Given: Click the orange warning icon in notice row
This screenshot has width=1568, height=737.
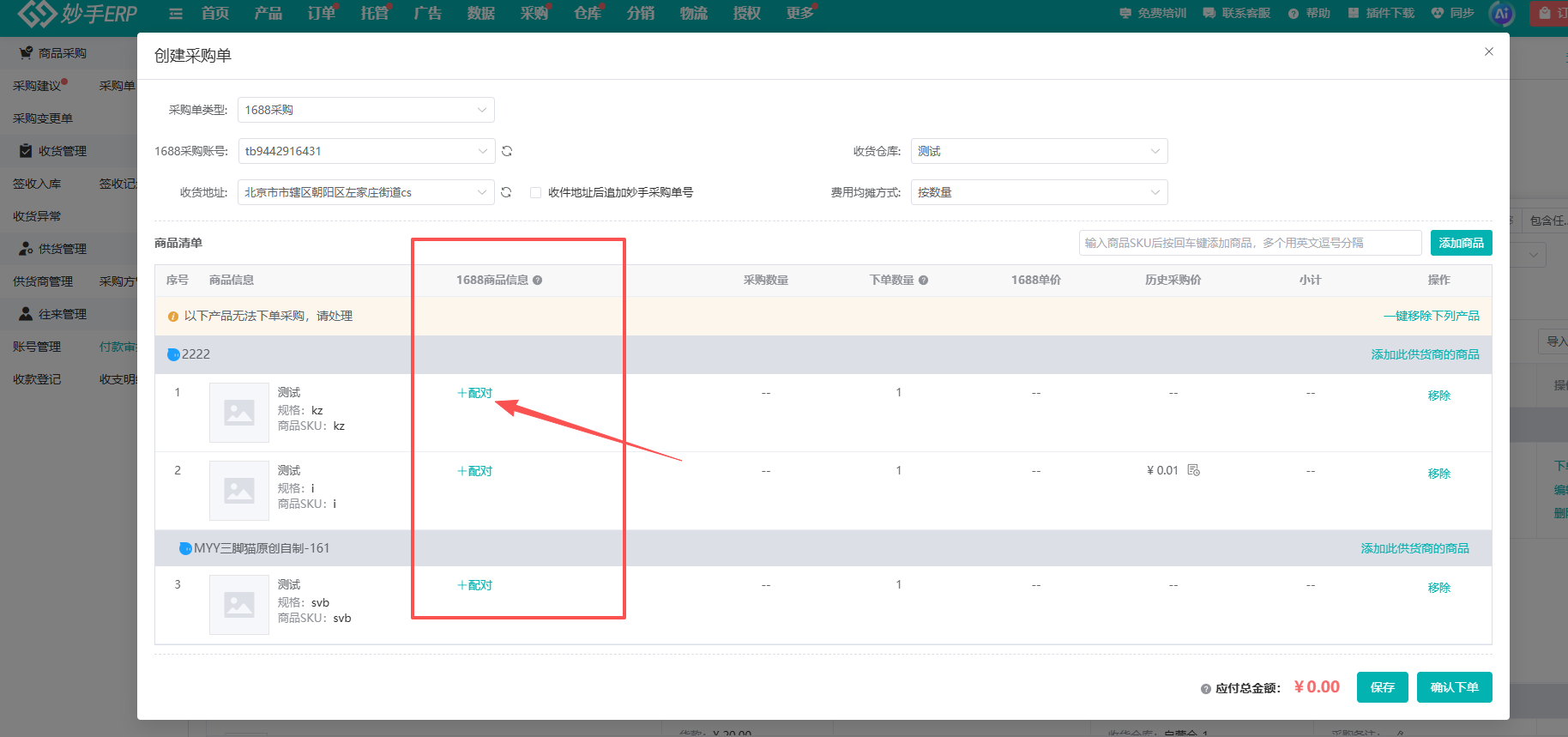Looking at the screenshot, I should click(x=173, y=317).
